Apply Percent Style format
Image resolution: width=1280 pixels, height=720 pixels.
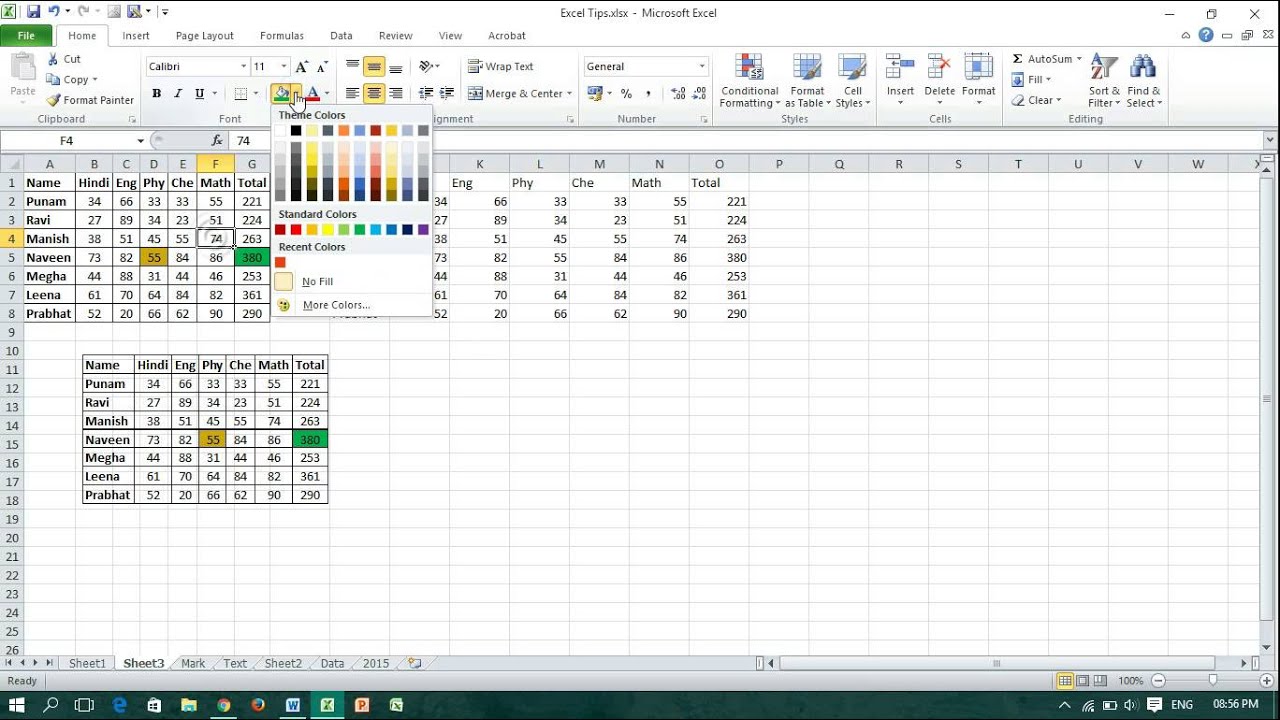pos(626,94)
